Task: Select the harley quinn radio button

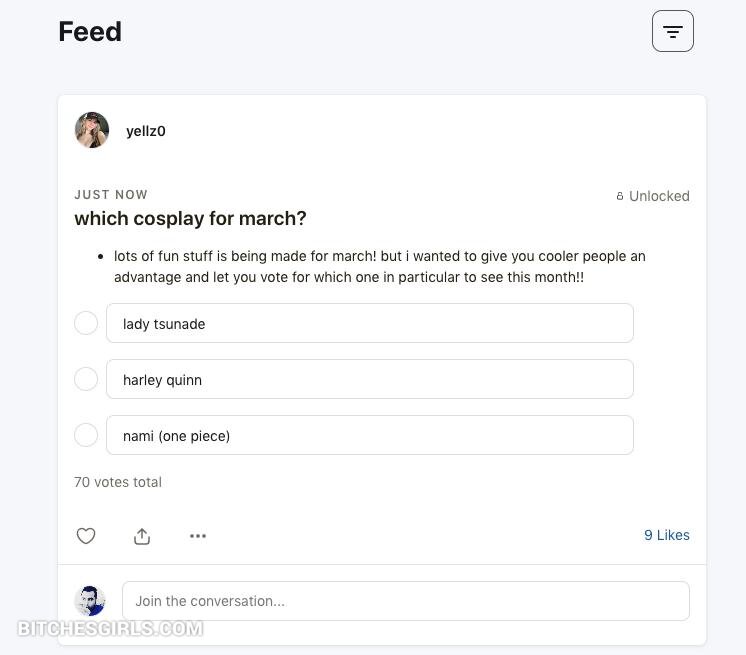Action: [x=86, y=379]
